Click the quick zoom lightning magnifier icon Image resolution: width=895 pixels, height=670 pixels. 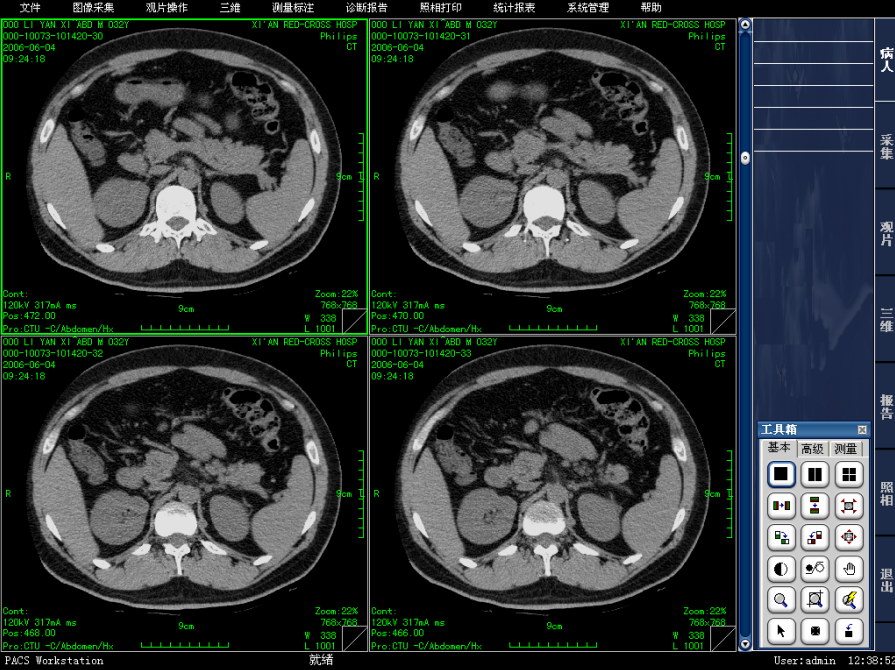(849, 600)
